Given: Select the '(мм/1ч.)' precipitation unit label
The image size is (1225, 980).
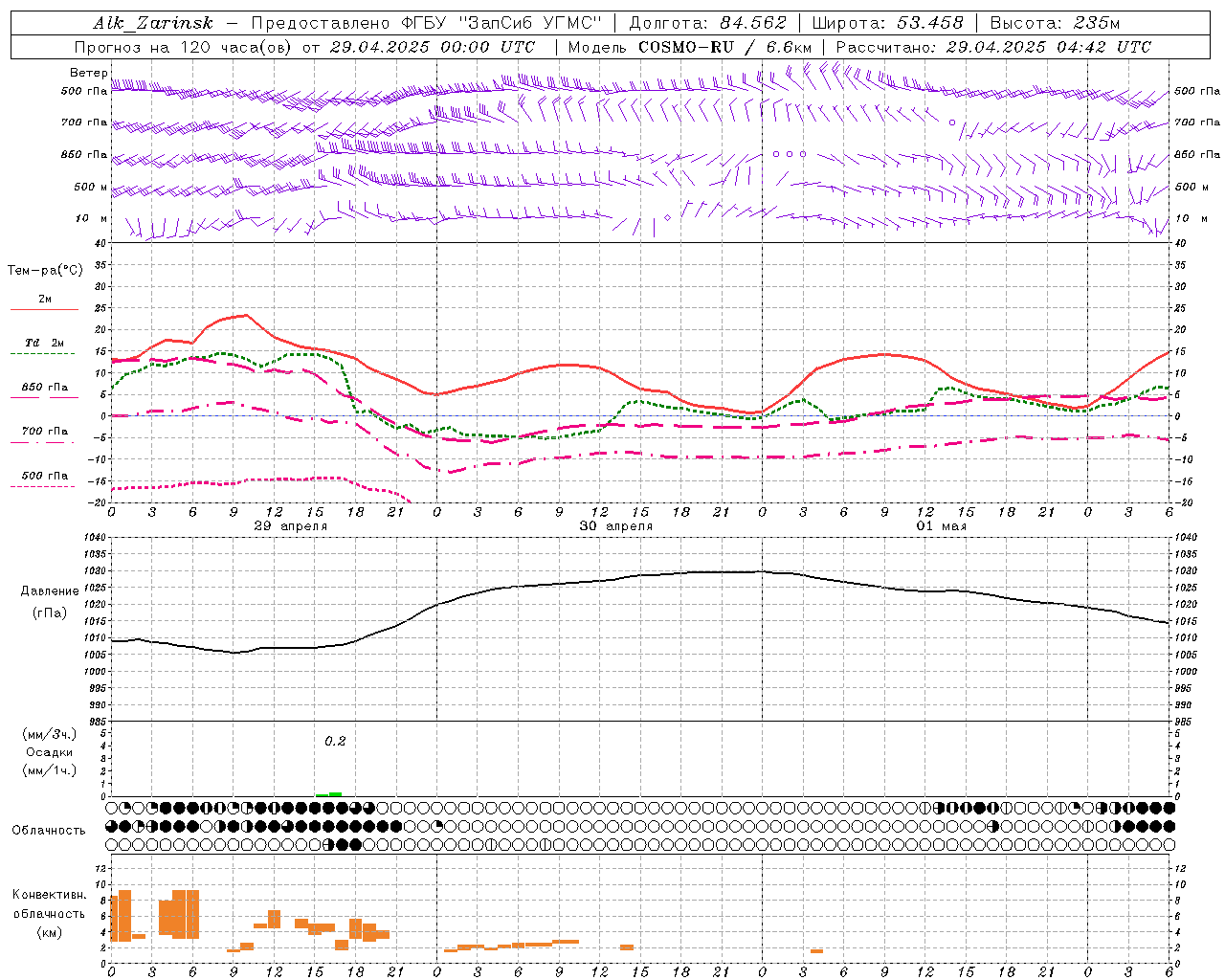Looking at the screenshot, I should click(x=50, y=770).
